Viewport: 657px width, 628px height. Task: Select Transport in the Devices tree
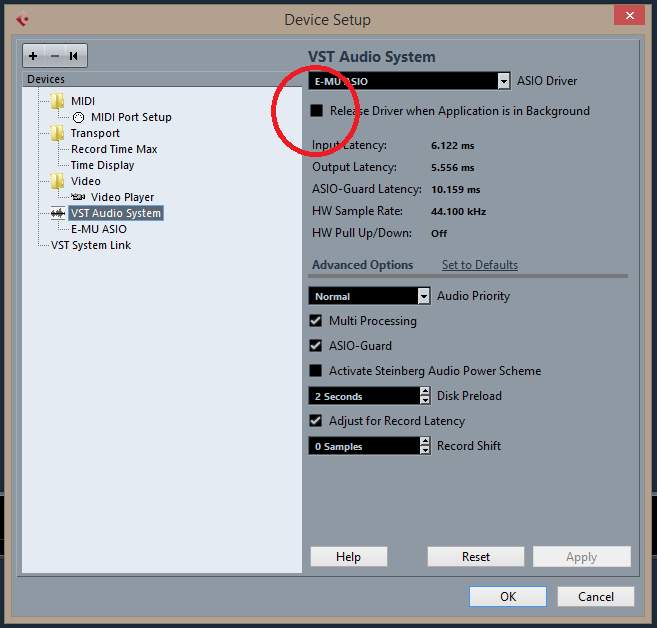pos(96,133)
